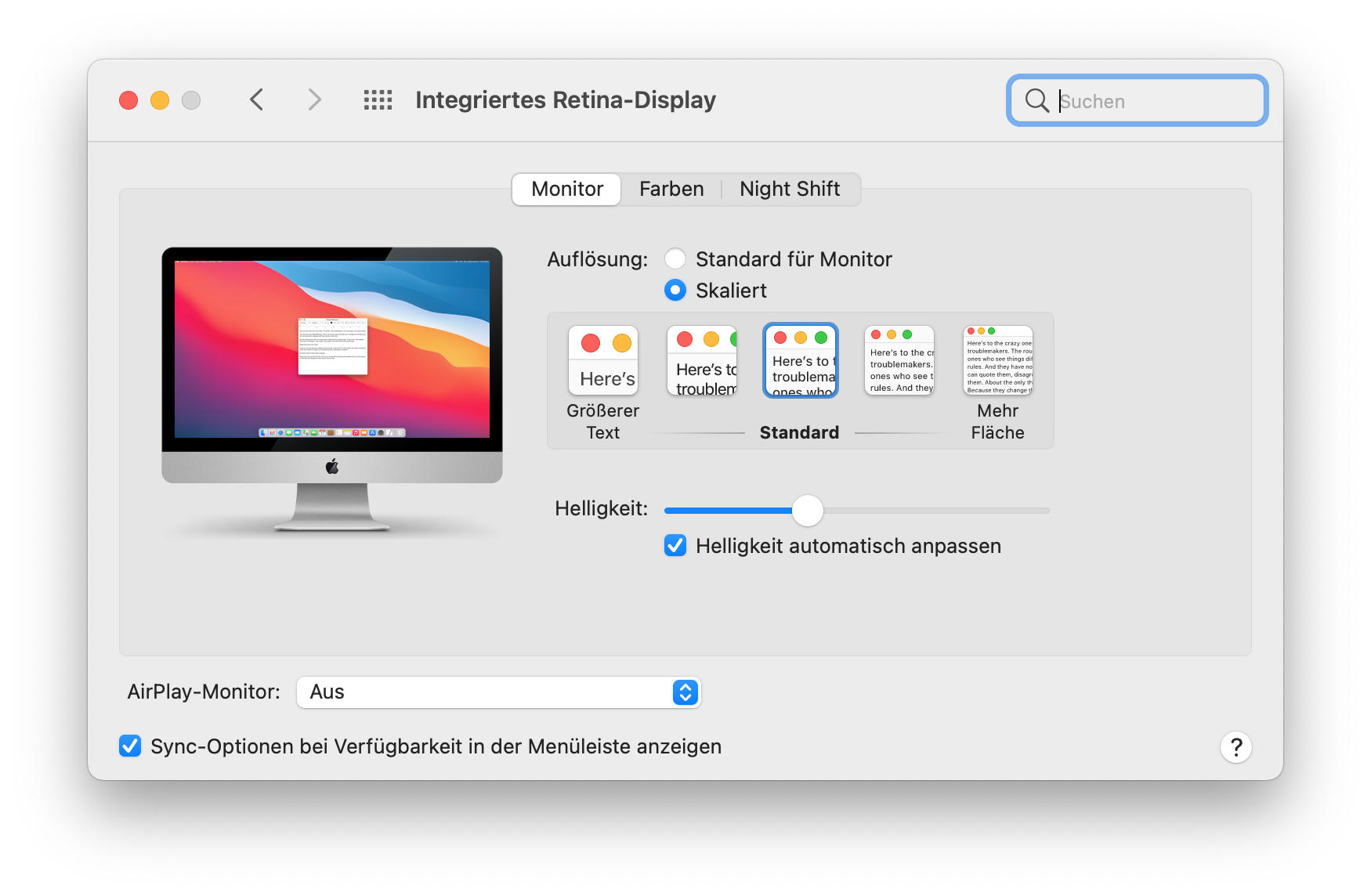Toggle Sync-Optionen in Menüleiste anzeigen checkbox
The image size is (1371, 896).
coord(130,746)
